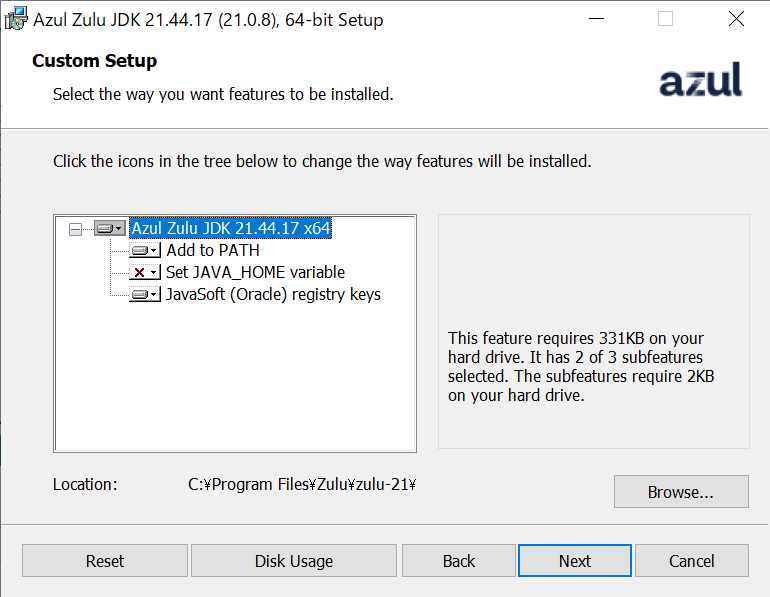The height and width of the screenshot is (597, 770).
Task: Proceed with the Next button
Action: (x=575, y=560)
